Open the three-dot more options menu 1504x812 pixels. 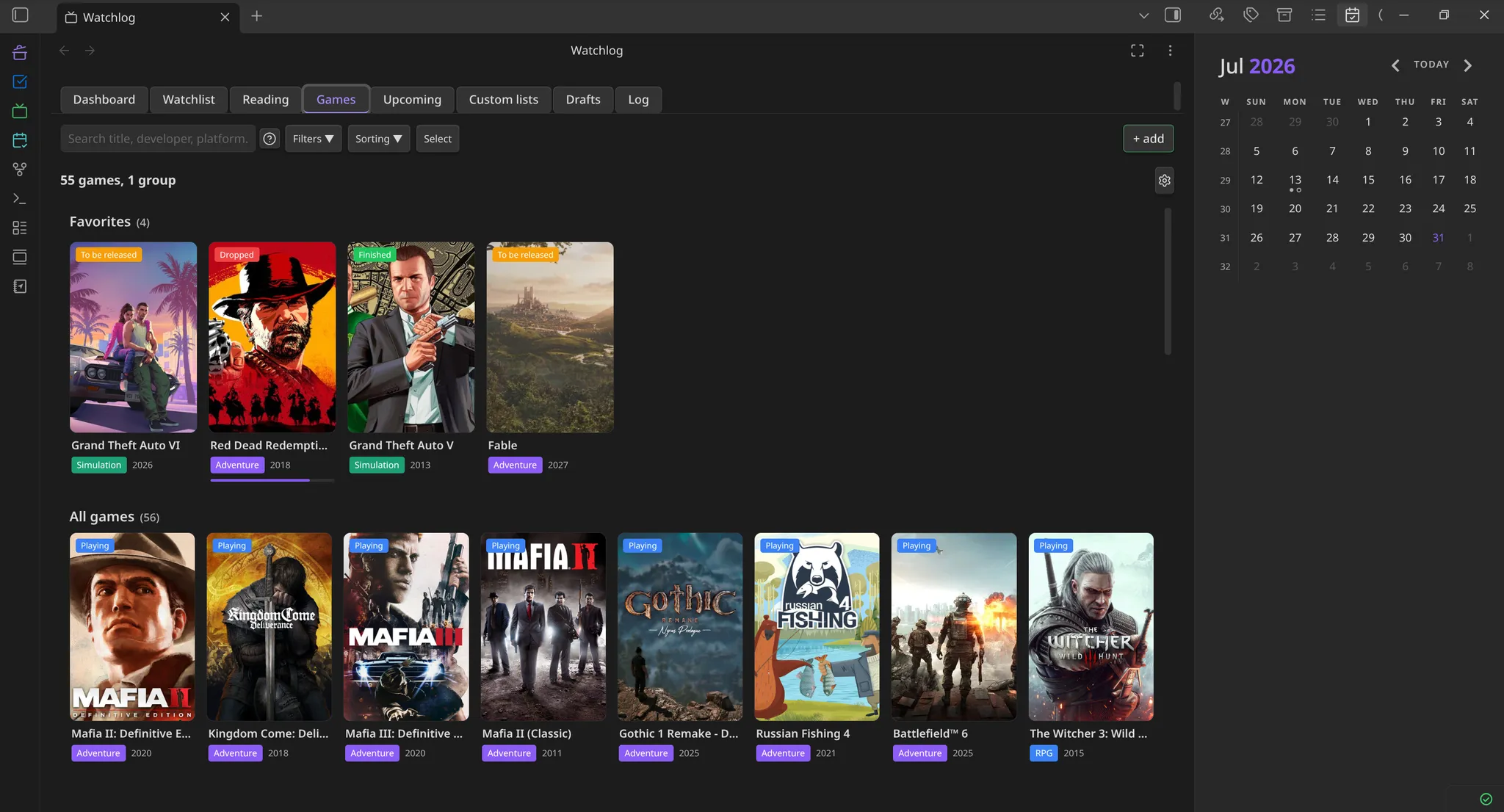tap(1170, 51)
